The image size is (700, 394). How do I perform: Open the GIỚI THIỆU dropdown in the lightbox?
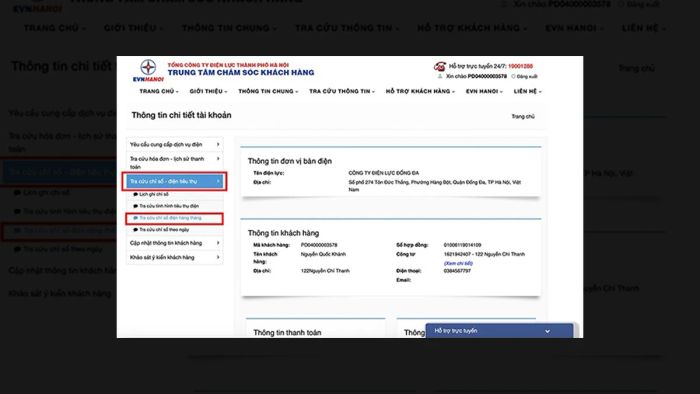(x=208, y=91)
